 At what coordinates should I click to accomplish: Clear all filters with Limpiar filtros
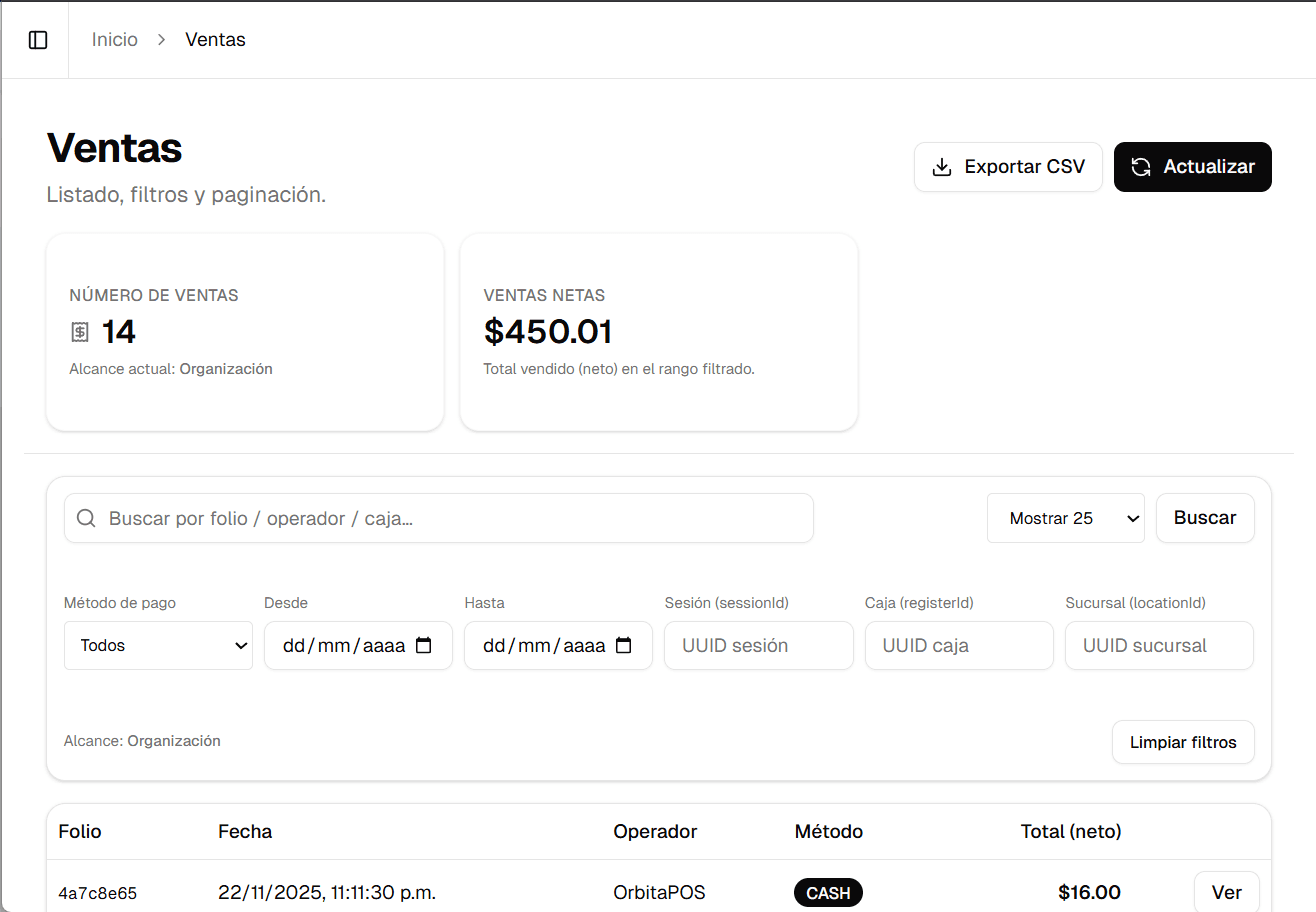[x=1183, y=742]
